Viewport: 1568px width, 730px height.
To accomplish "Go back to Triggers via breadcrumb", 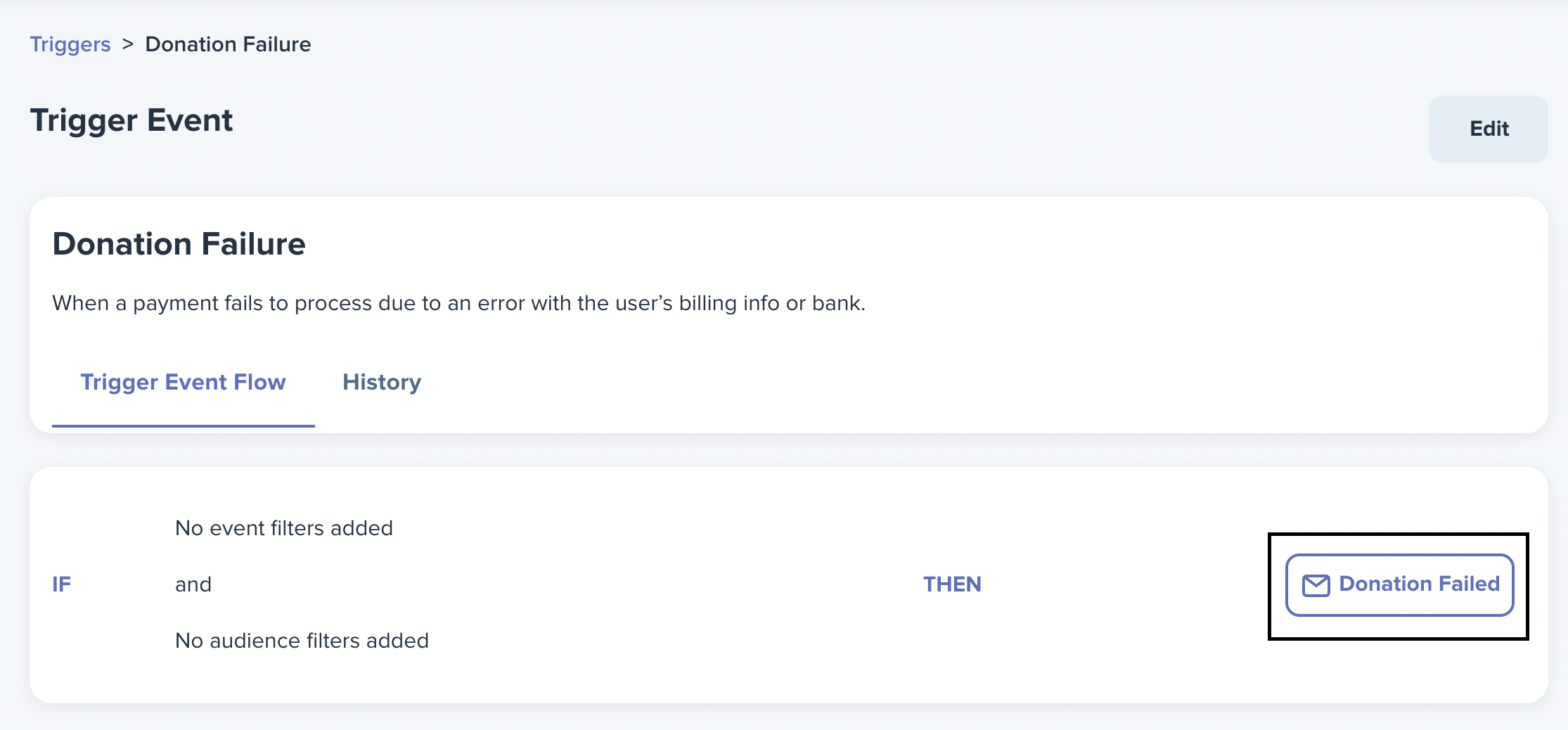I will (70, 44).
